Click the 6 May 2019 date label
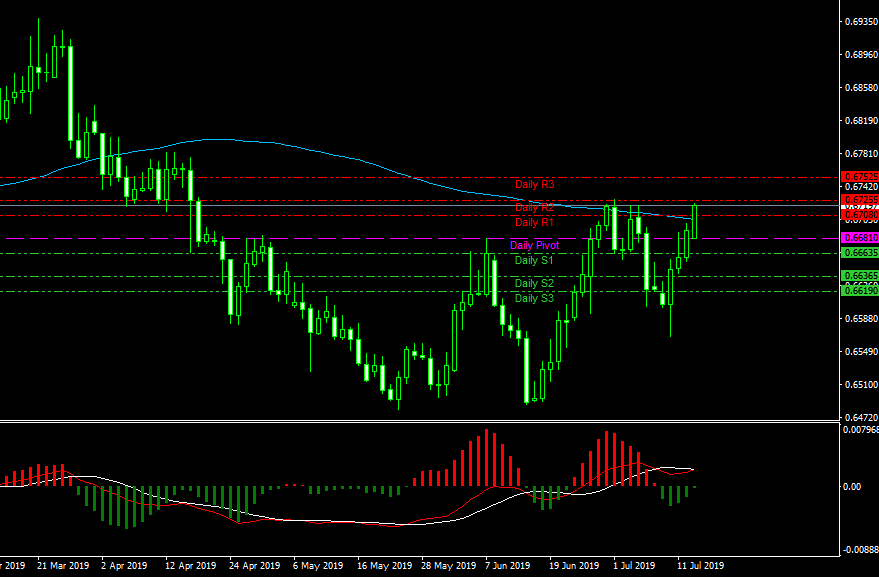Image resolution: width=879 pixels, height=577 pixels. [318, 566]
